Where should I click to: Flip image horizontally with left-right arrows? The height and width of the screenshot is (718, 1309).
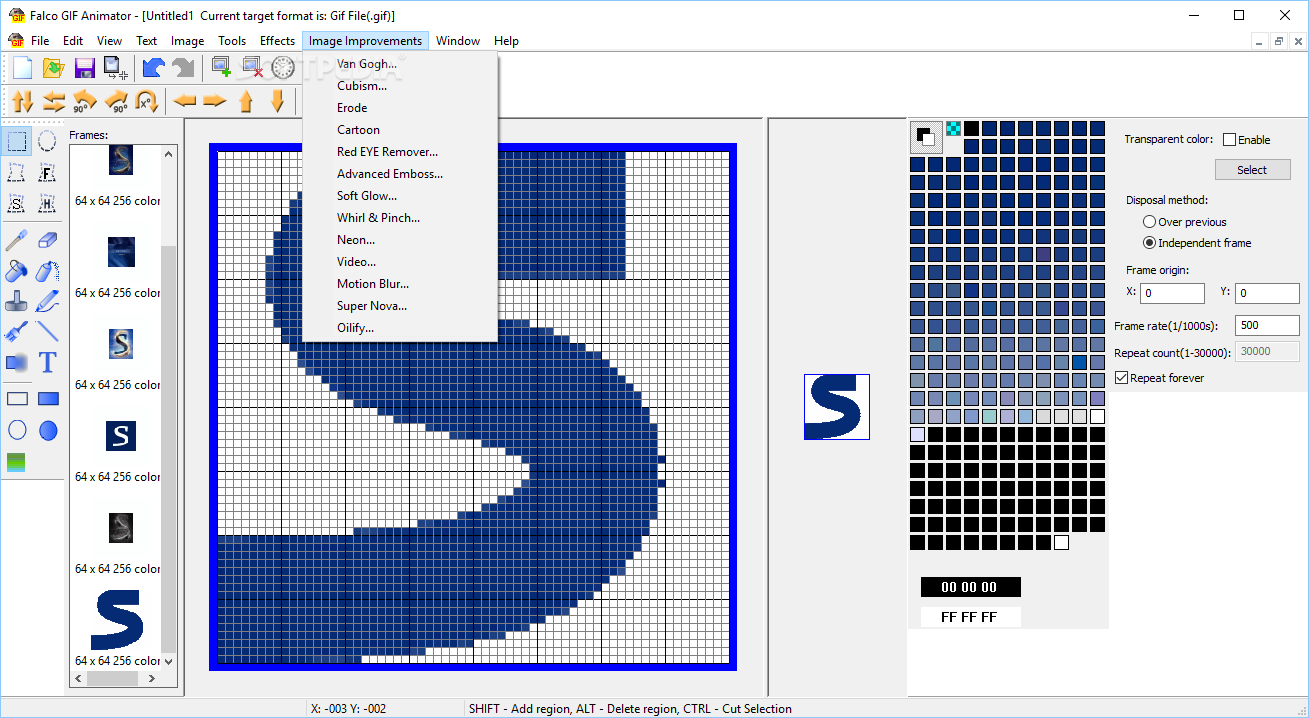[54, 101]
